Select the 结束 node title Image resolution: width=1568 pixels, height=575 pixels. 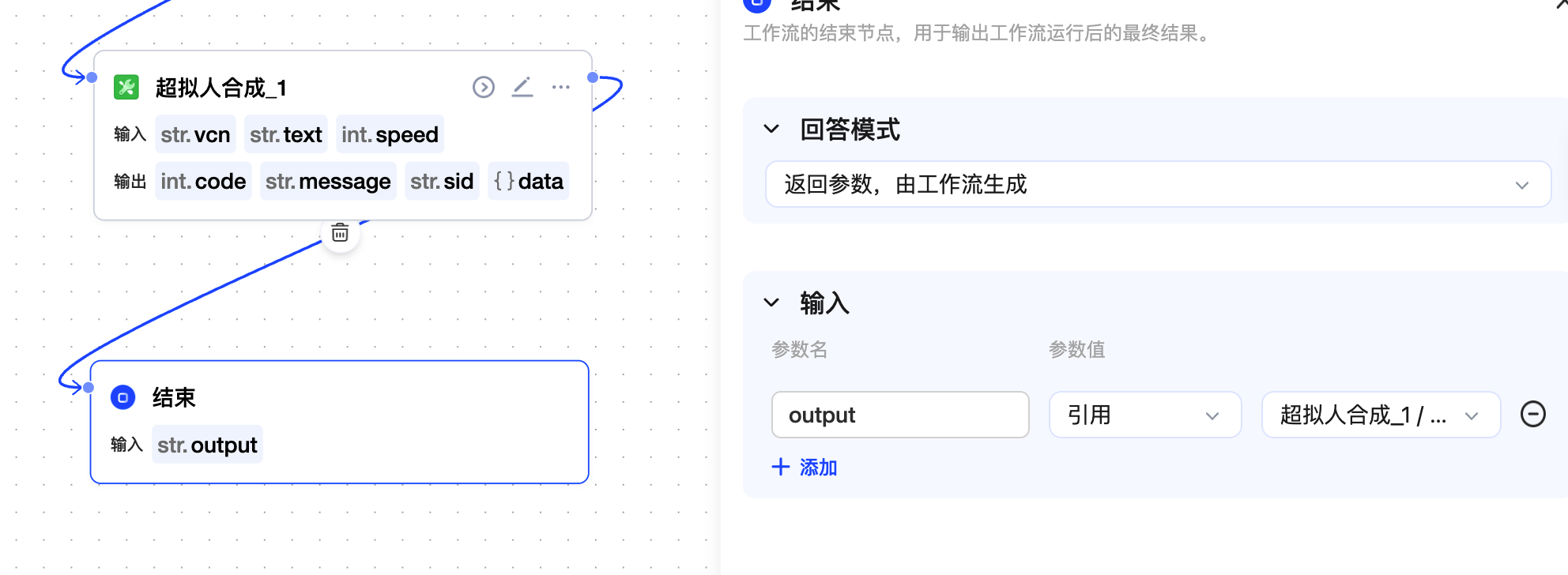point(174,397)
